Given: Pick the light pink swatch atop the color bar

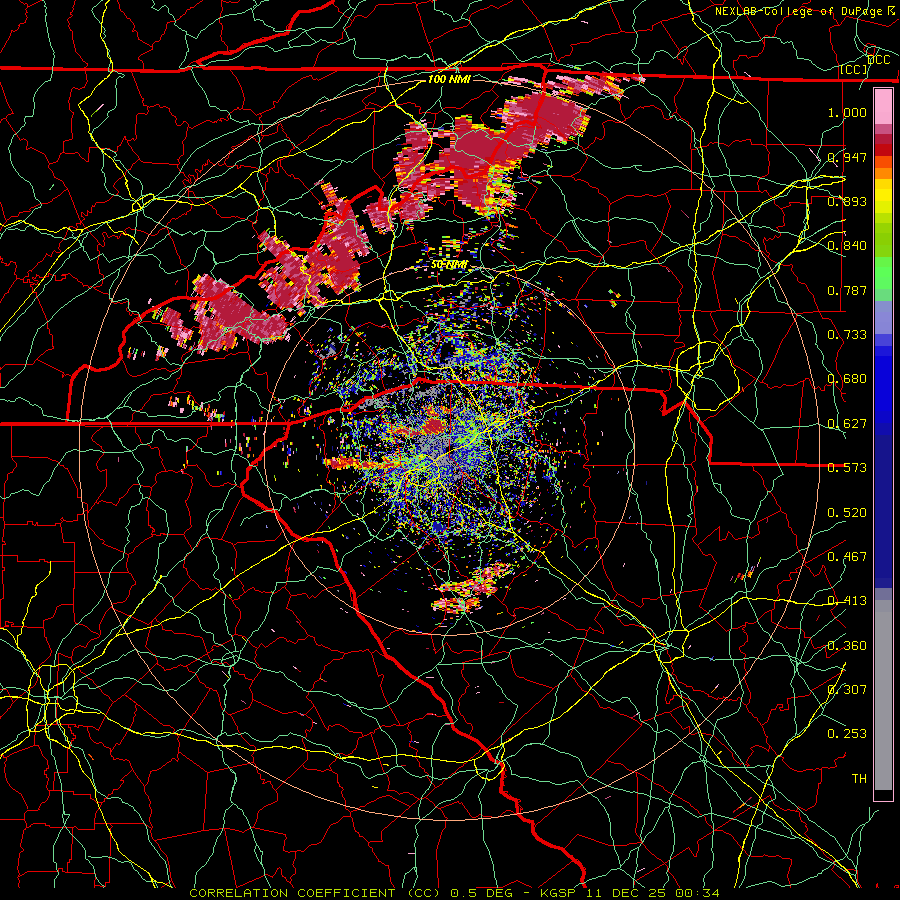Looking at the screenshot, I should point(883,107).
